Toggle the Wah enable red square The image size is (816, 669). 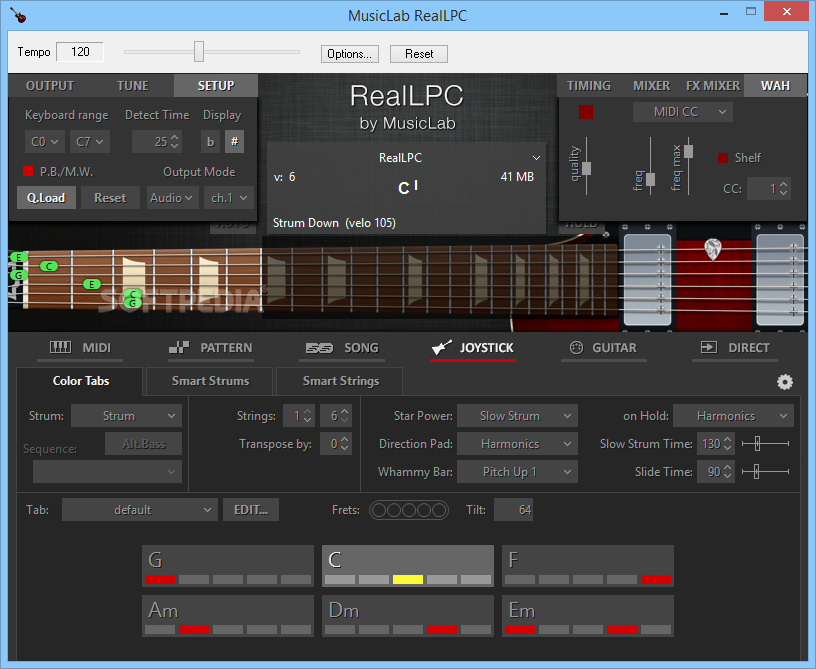[586, 112]
